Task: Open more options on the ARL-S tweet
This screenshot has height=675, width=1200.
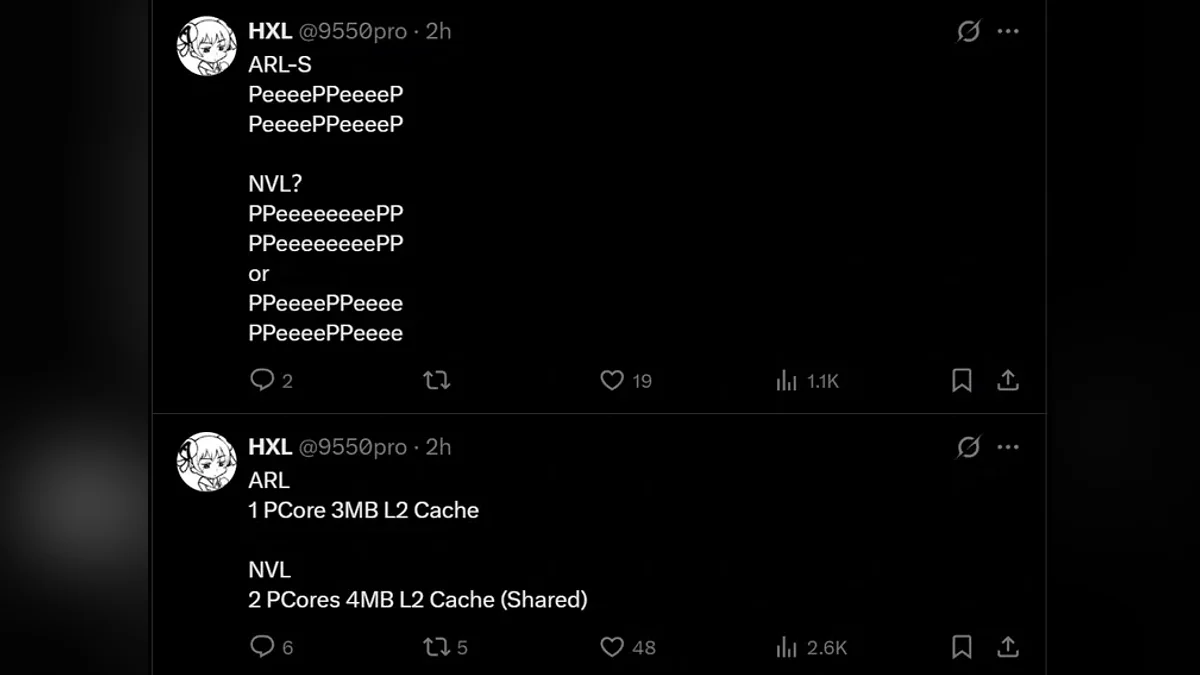Action: pos(1008,31)
